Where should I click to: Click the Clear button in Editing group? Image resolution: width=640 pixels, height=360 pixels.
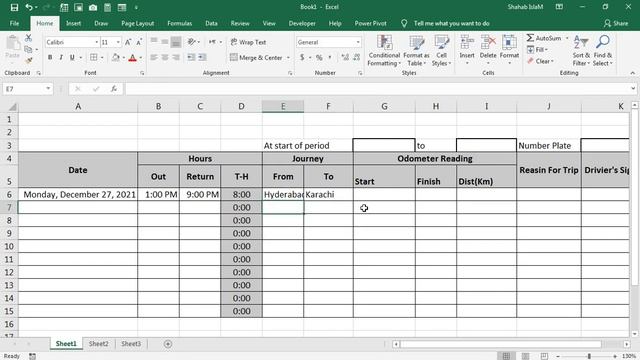point(540,61)
